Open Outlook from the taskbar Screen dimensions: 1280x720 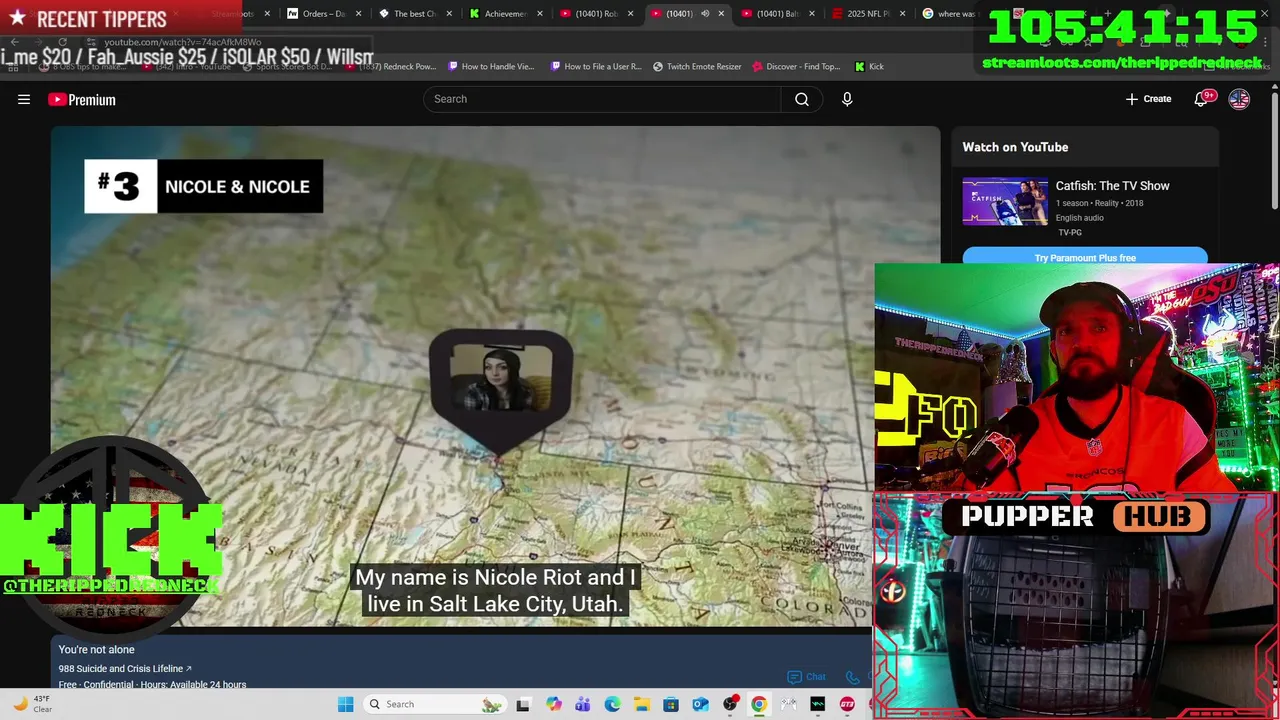[700, 704]
